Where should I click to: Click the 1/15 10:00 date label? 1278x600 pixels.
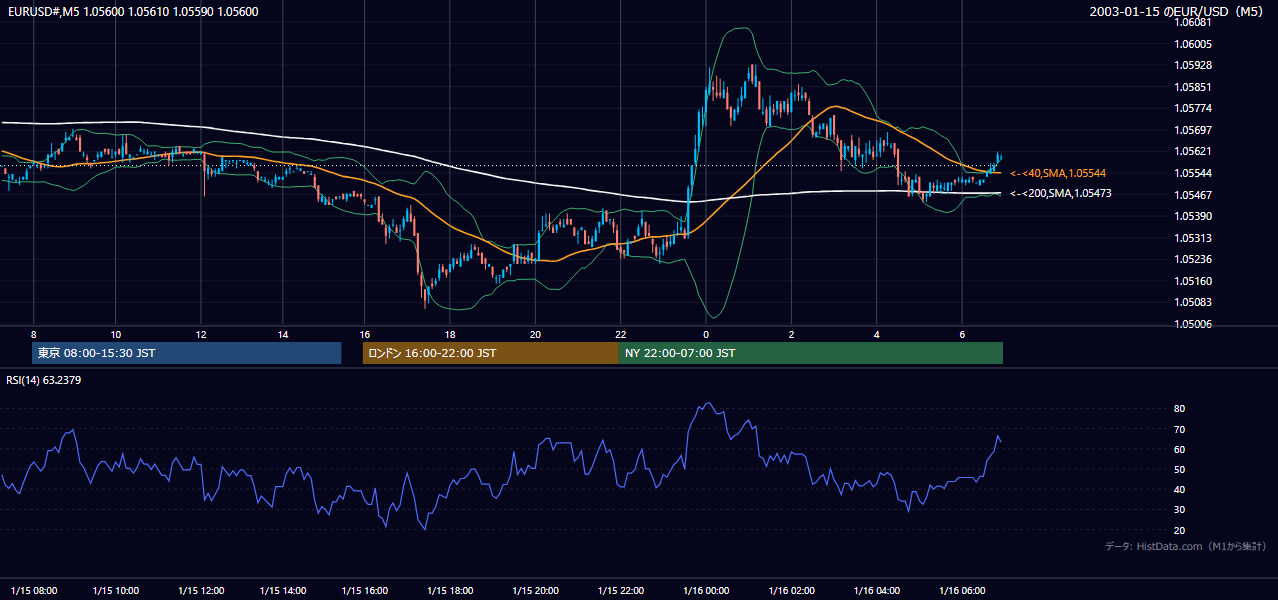coord(116,590)
